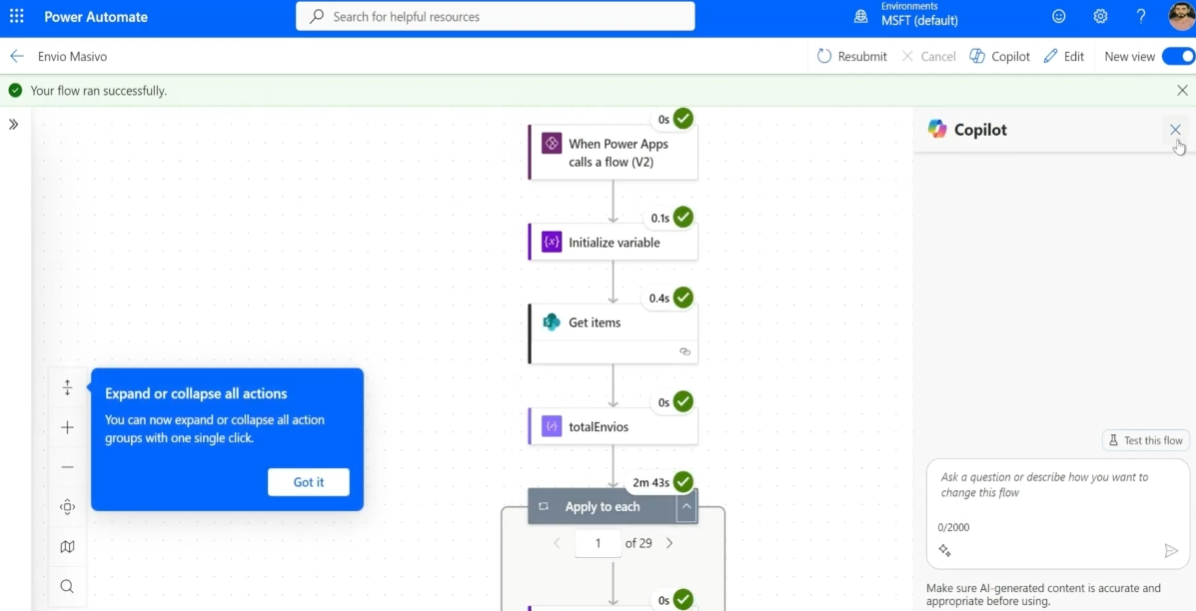Image resolution: width=1196 pixels, height=611 pixels.
Task: Click the fit to view icon
Action: 67,507
